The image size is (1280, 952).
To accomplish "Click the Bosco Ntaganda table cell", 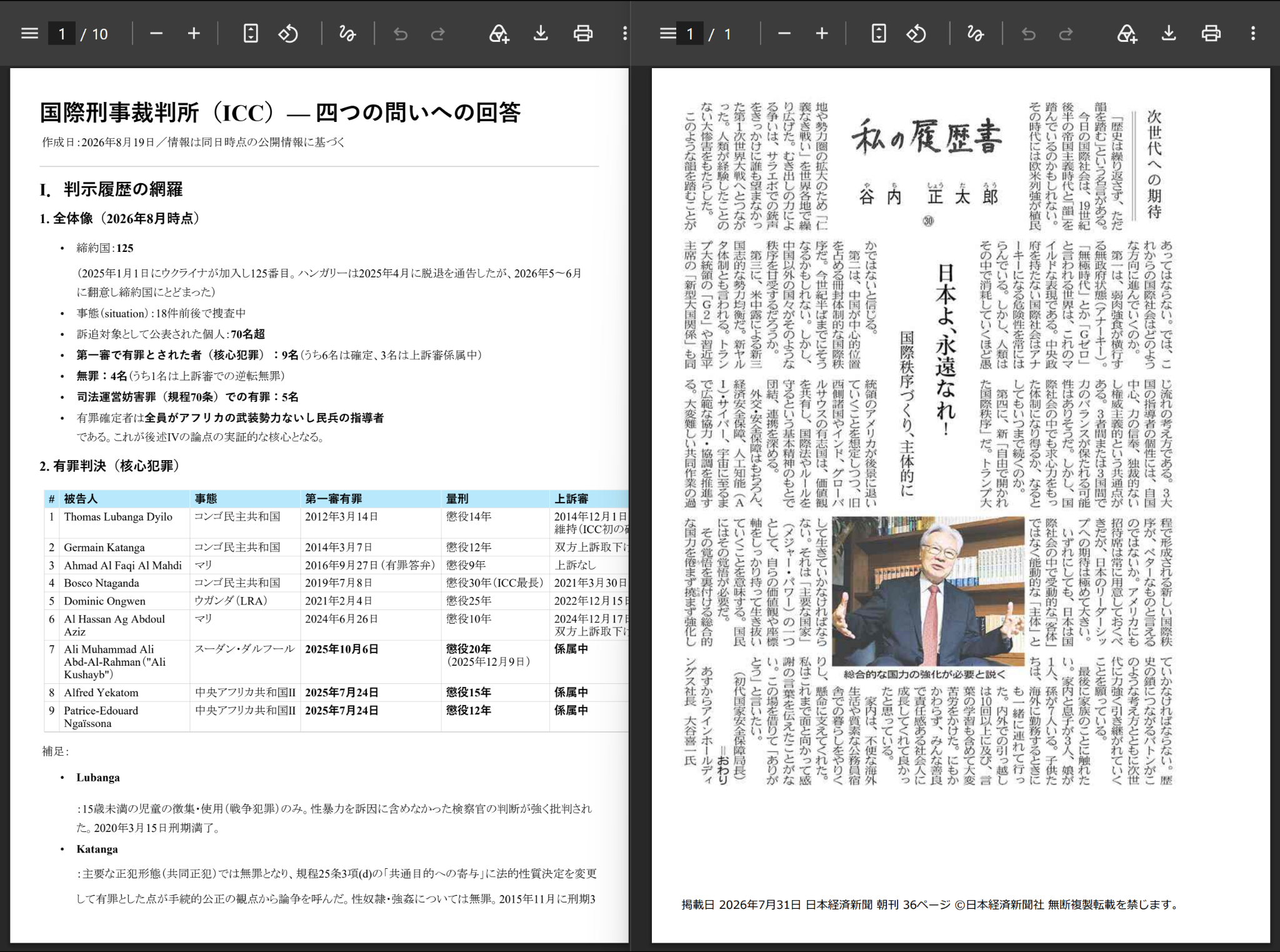I will coord(124,583).
